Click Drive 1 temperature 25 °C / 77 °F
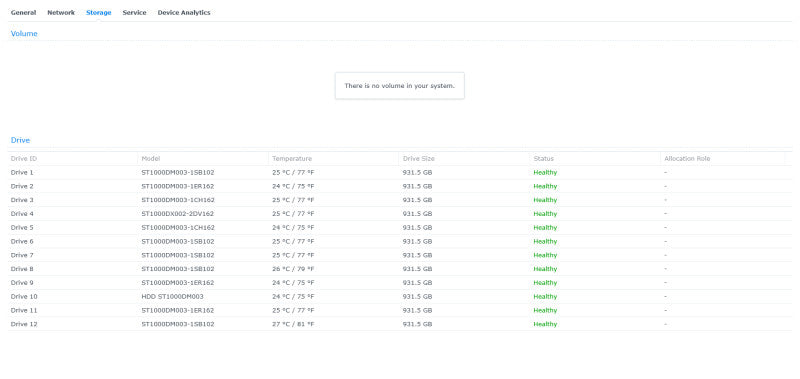Screen dimensions: 800x379 pos(293,172)
